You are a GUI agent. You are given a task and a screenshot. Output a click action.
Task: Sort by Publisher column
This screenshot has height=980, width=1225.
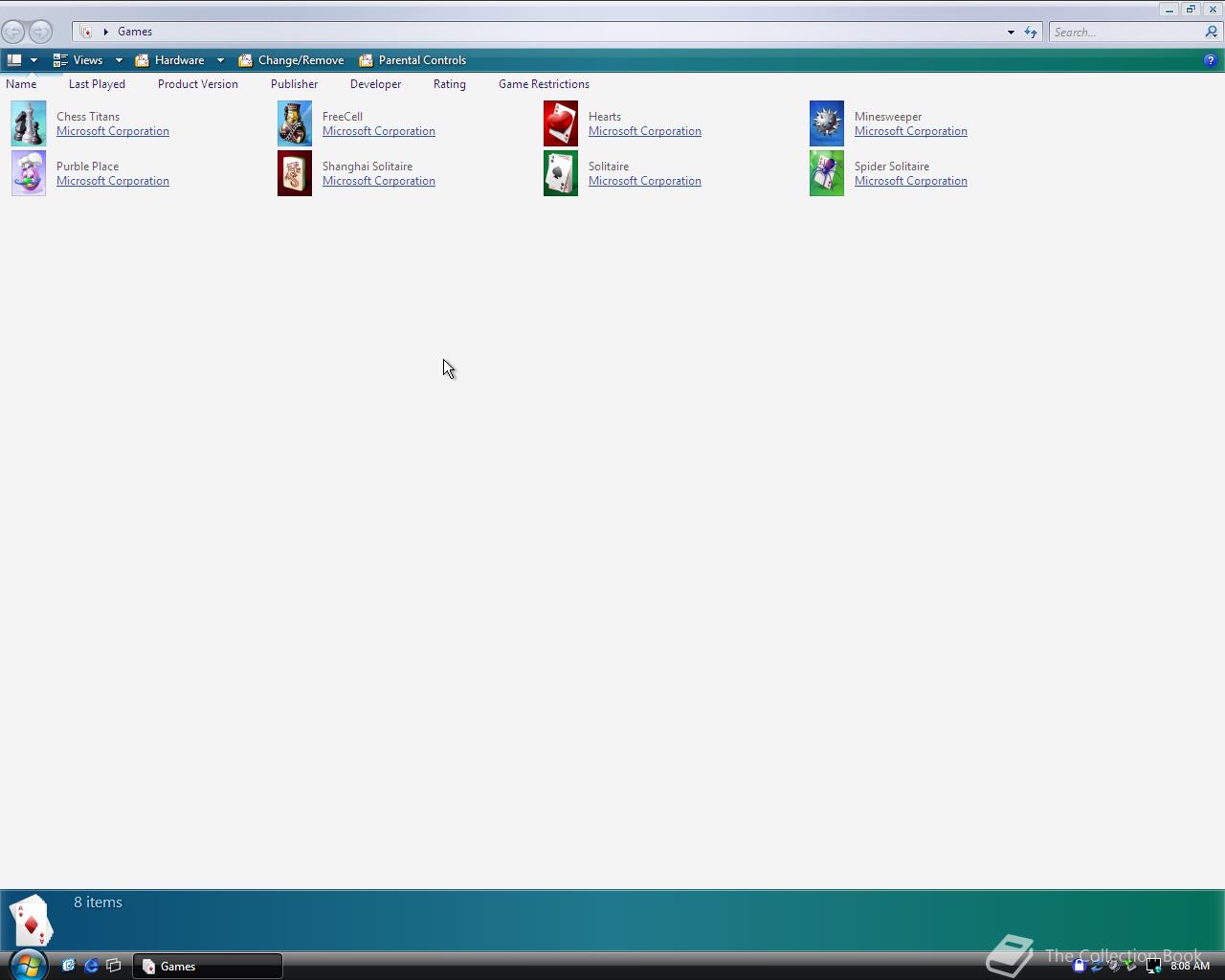294,84
